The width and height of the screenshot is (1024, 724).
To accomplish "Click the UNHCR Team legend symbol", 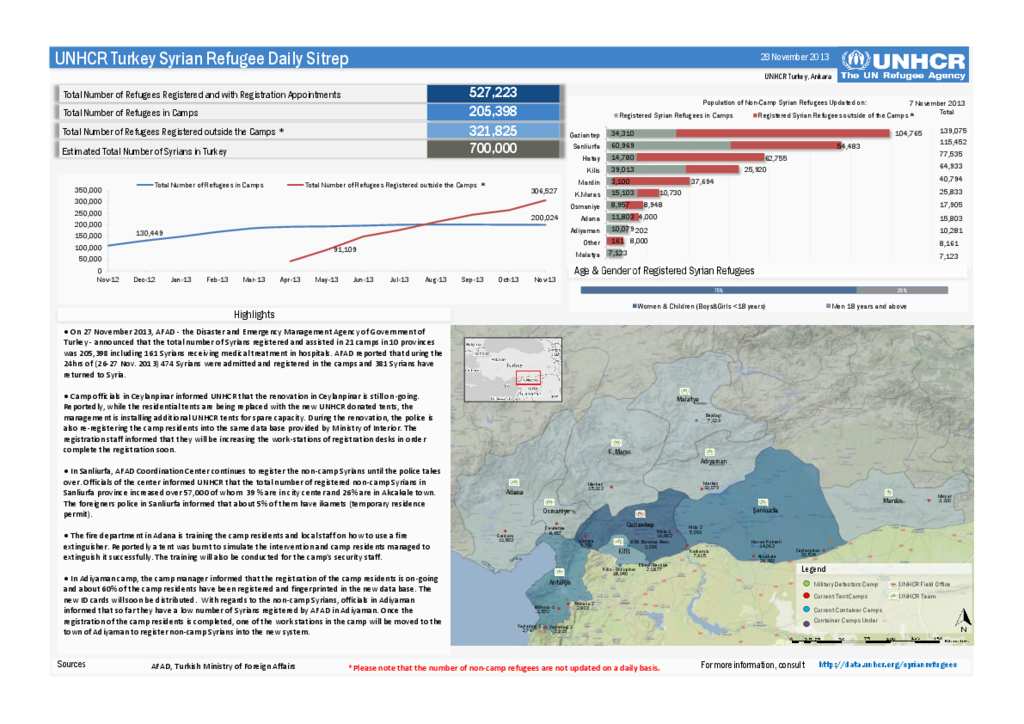I will [893, 596].
